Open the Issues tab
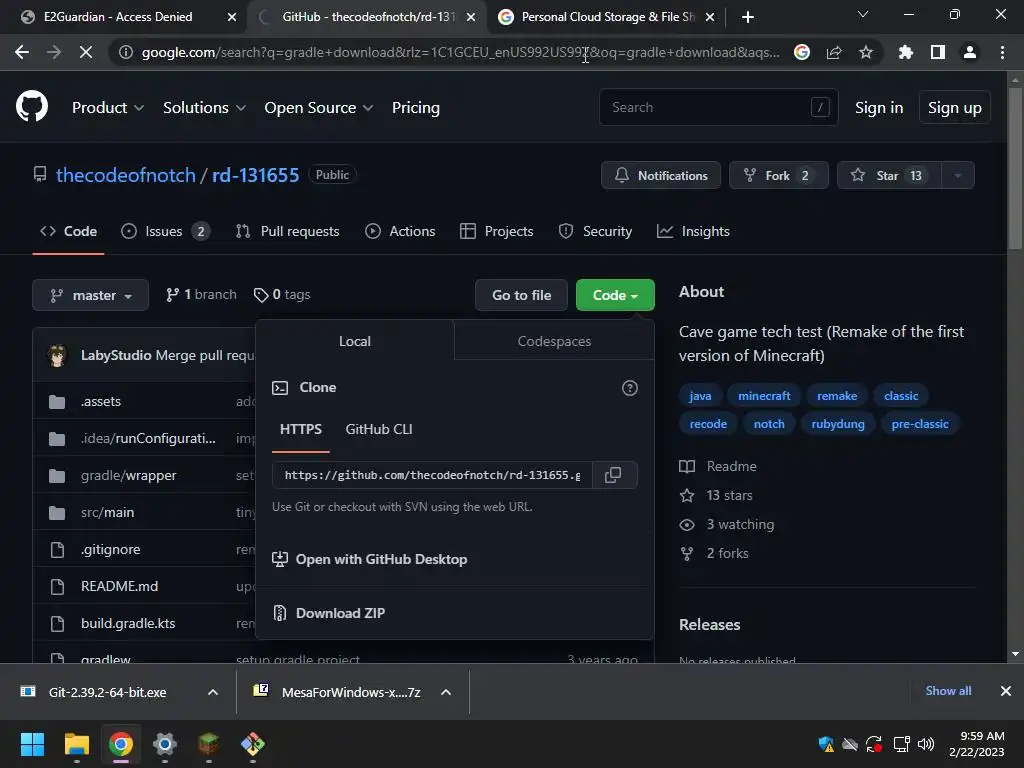The height and width of the screenshot is (768, 1024). pos(165,231)
